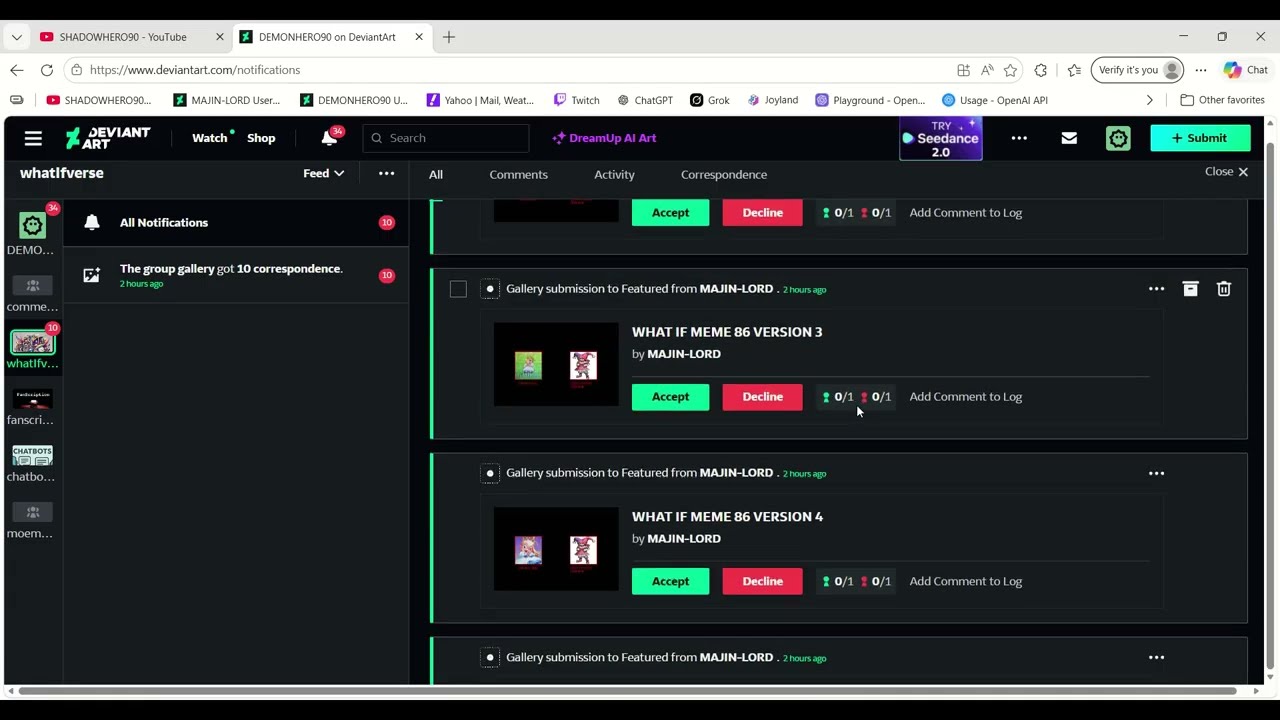The image size is (1280, 720).
Task: Open options menu for VERSION 4 submission
Action: click(1156, 473)
